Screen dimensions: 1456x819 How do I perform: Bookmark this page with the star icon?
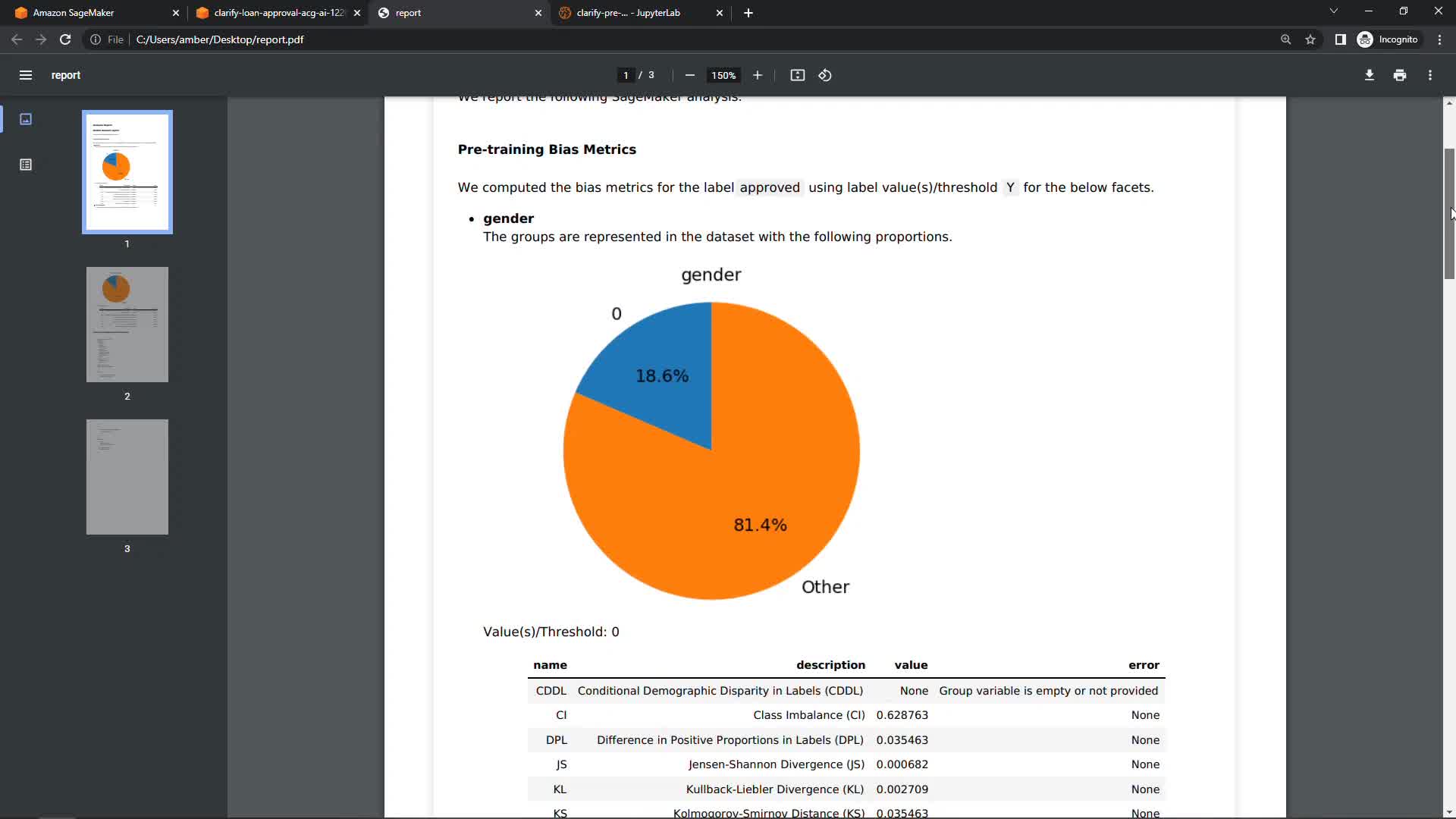1310,39
